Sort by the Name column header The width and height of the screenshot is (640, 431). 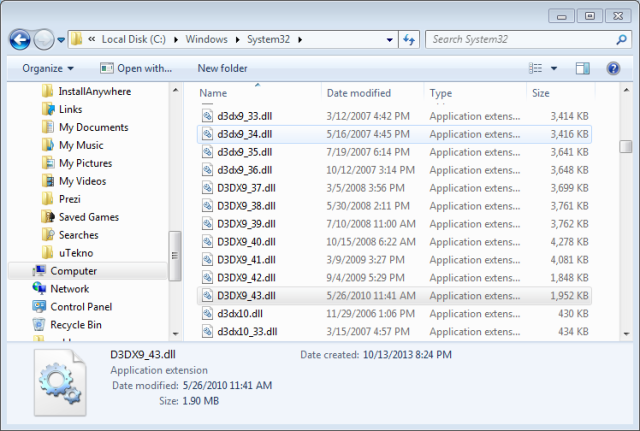pyautogui.click(x=258, y=93)
